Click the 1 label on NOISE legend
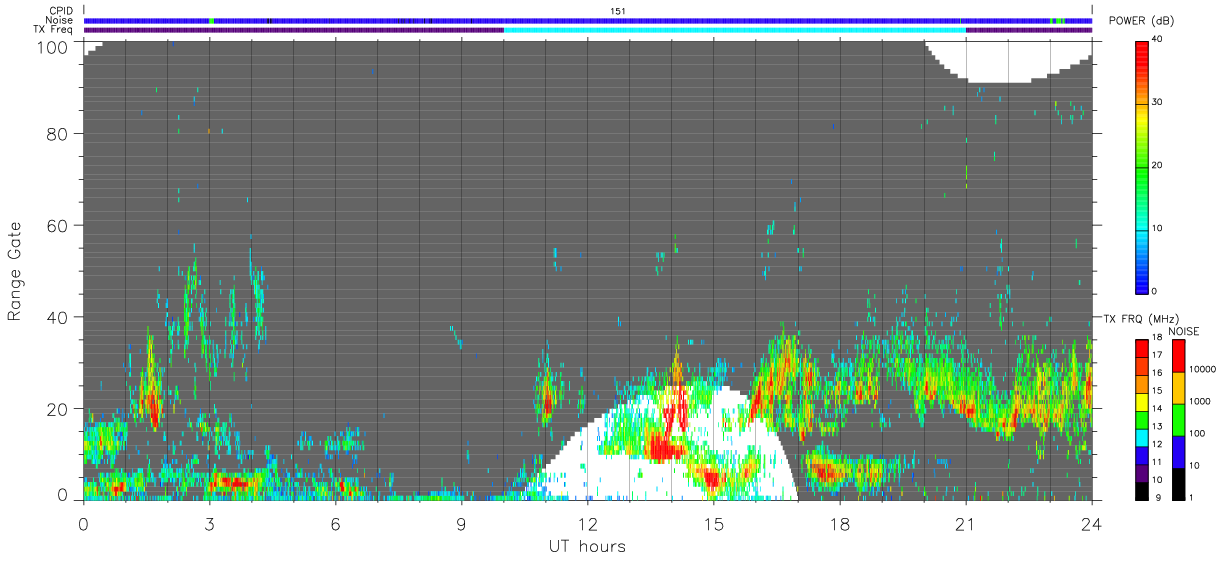The image size is (1228, 567). pos(1190,497)
